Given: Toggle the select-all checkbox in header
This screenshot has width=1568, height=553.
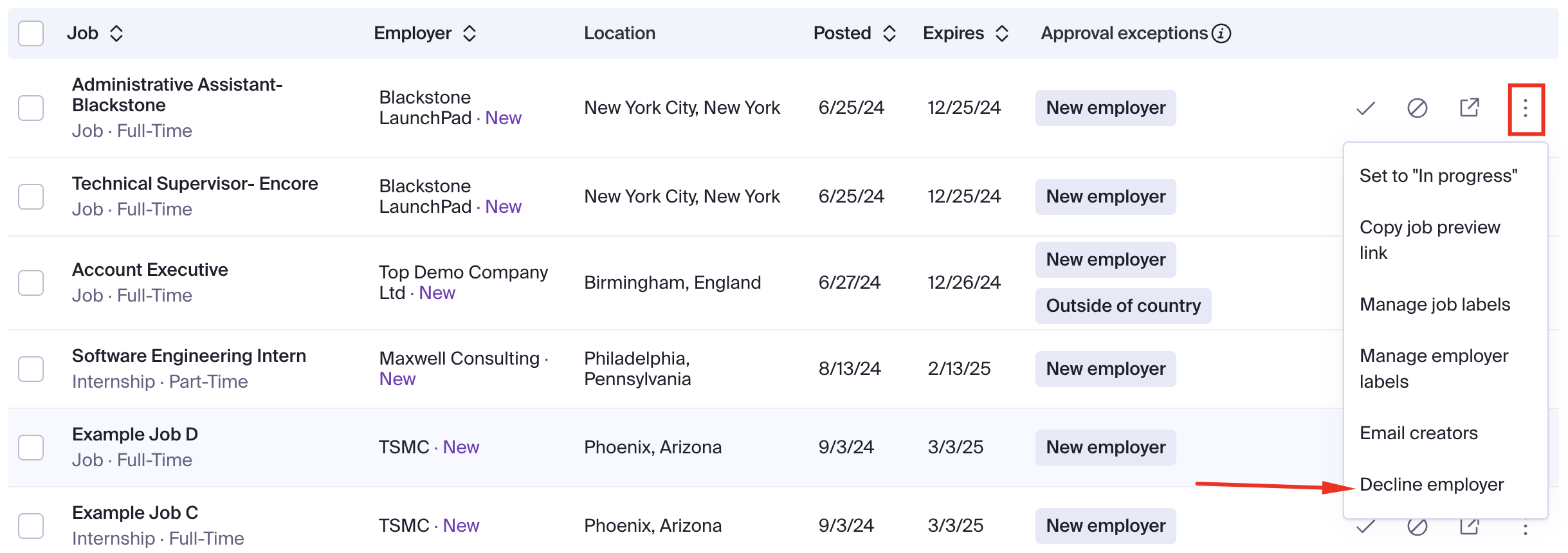Looking at the screenshot, I should tap(31, 33).
